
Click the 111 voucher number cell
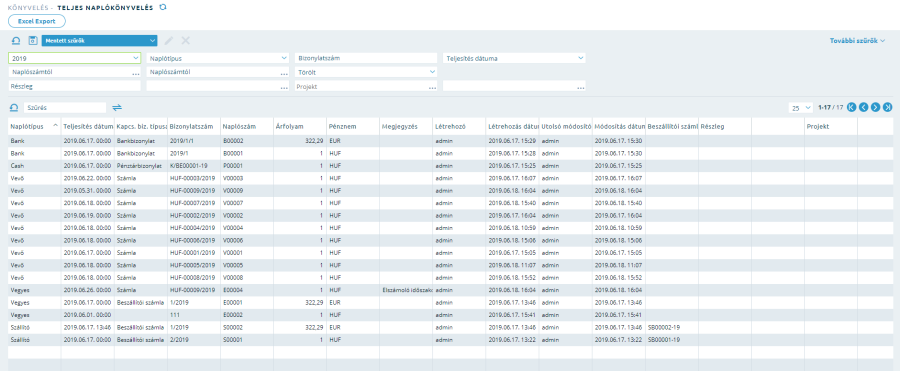[x=193, y=315]
